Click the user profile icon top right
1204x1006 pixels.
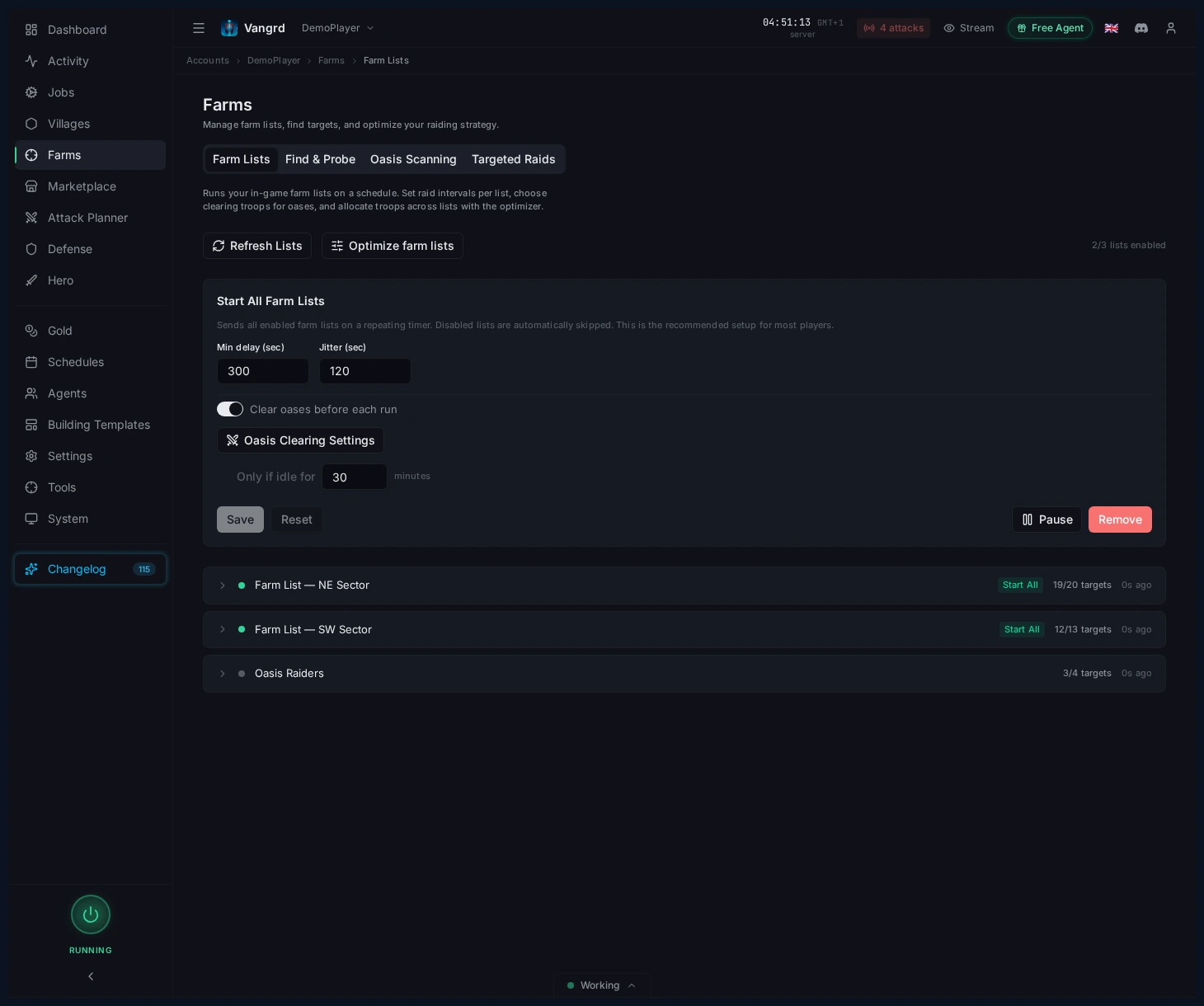(x=1171, y=28)
